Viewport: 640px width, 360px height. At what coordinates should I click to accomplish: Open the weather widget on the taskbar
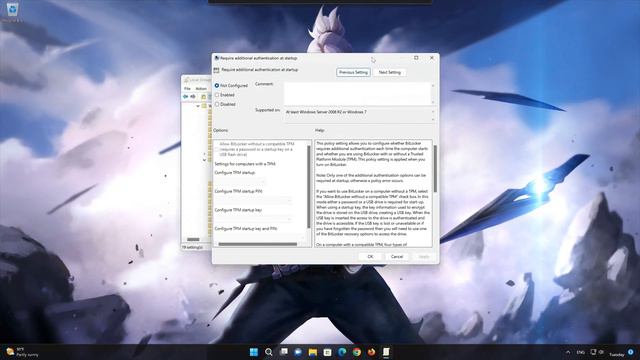click(x=22, y=352)
